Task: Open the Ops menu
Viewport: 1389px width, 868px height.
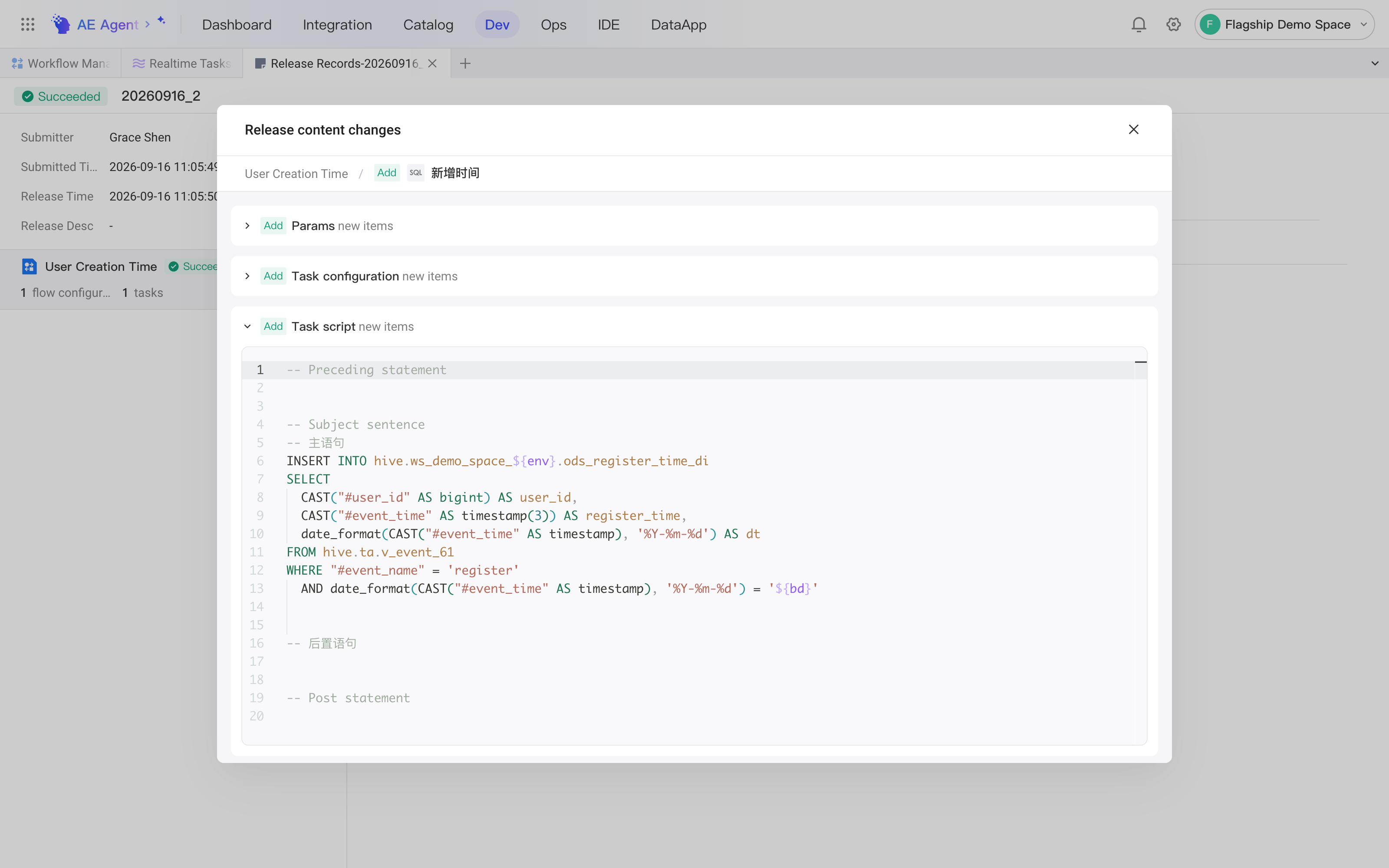Action: (x=553, y=25)
